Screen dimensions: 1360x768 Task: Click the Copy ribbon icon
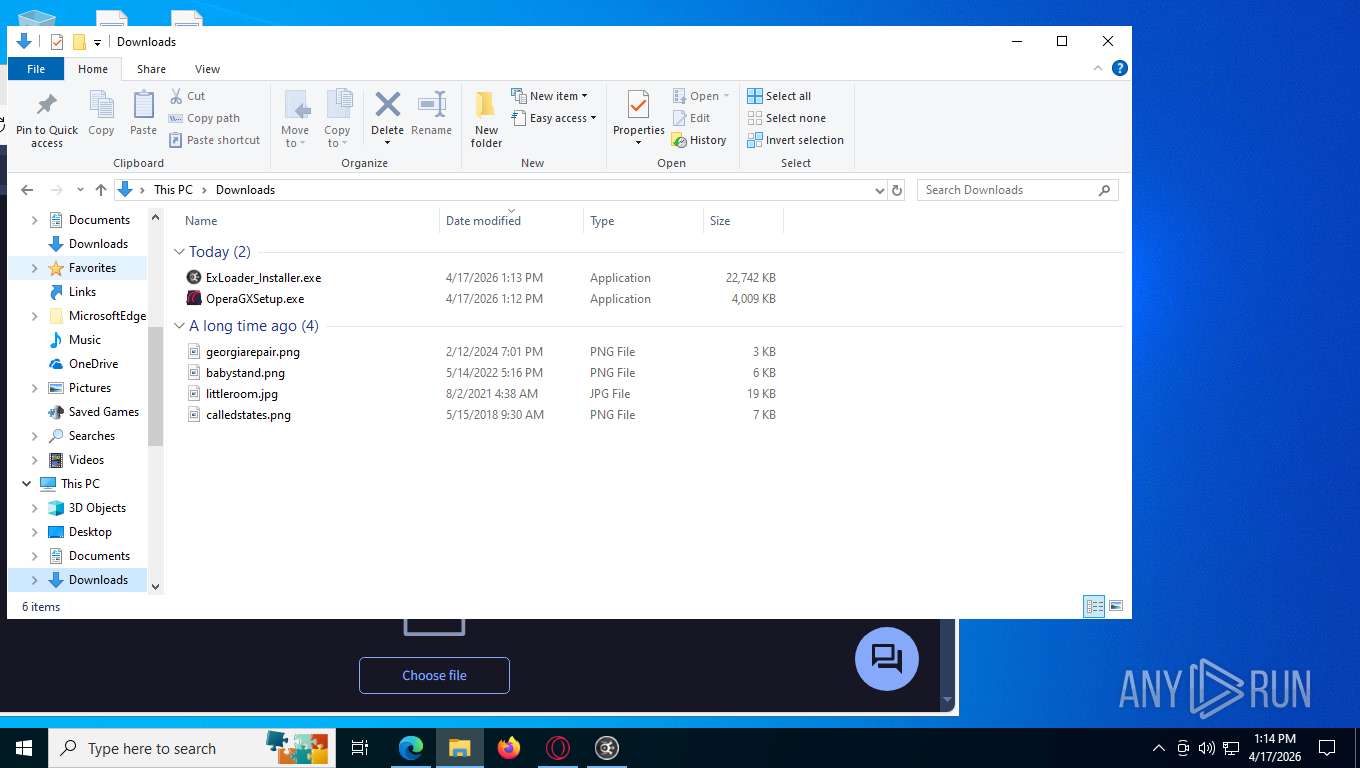(x=101, y=104)
